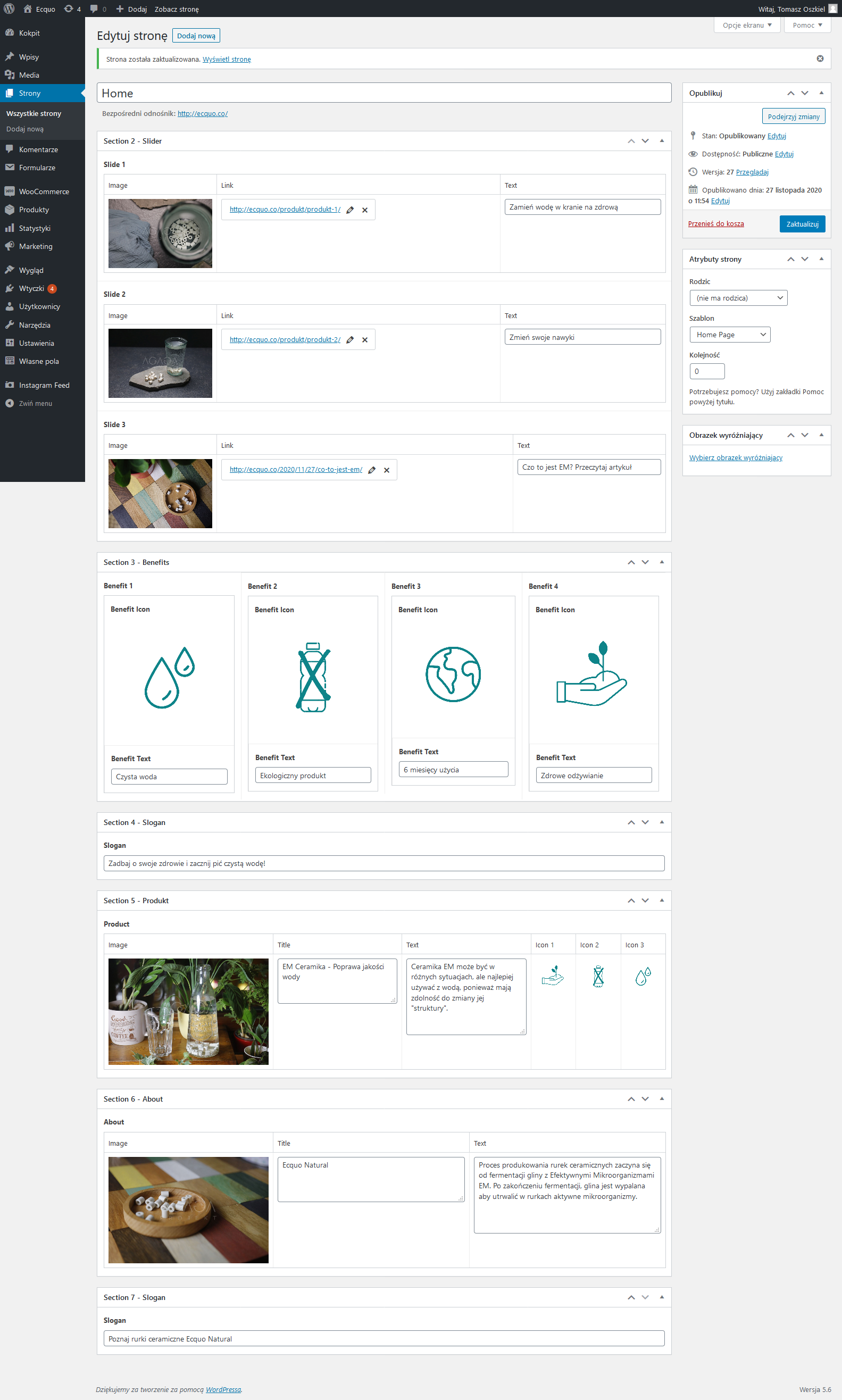Collapse the Section 6 - About panel

point(662,1099)
